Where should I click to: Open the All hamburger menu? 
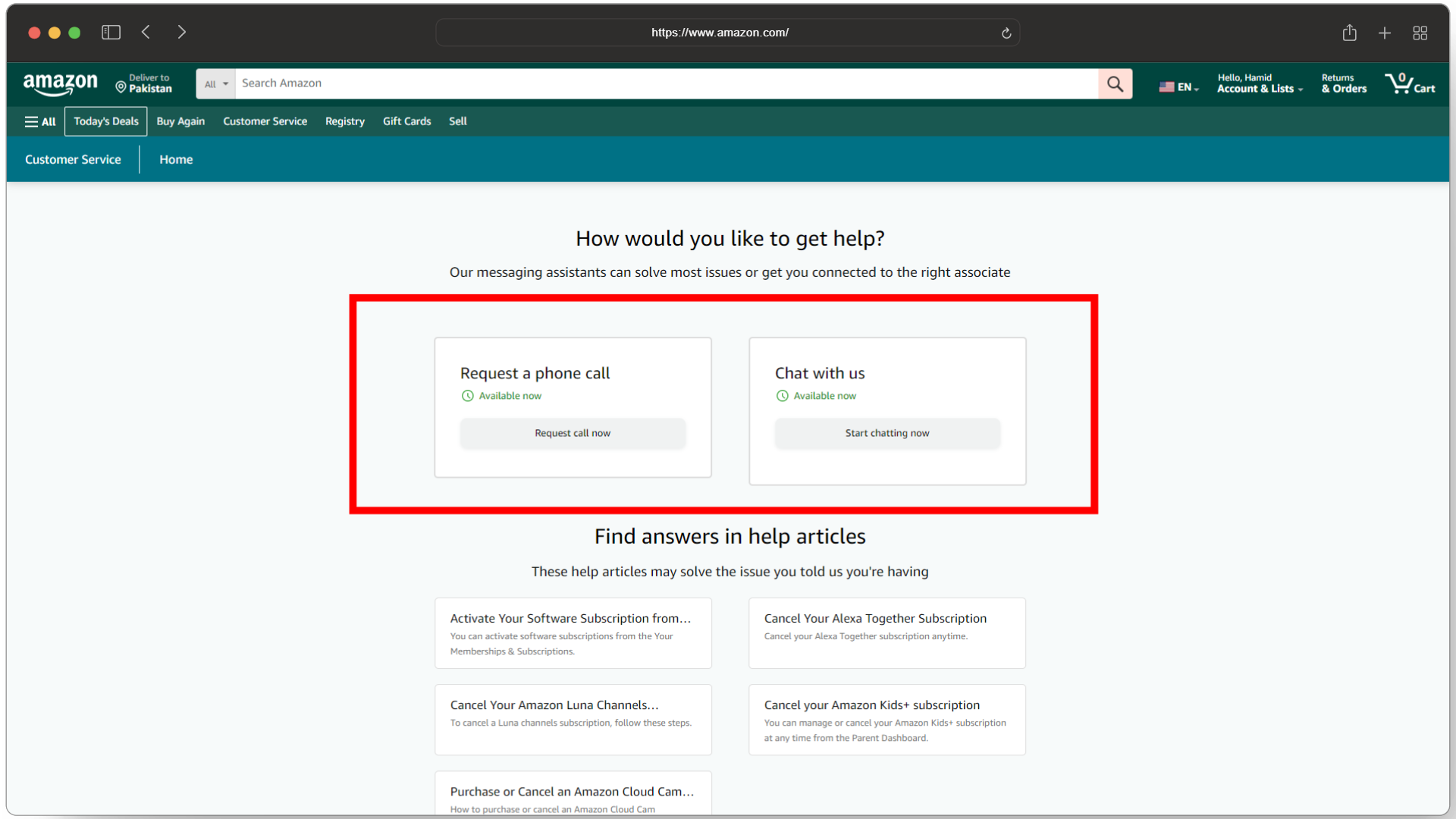click(x=40, y=121)
